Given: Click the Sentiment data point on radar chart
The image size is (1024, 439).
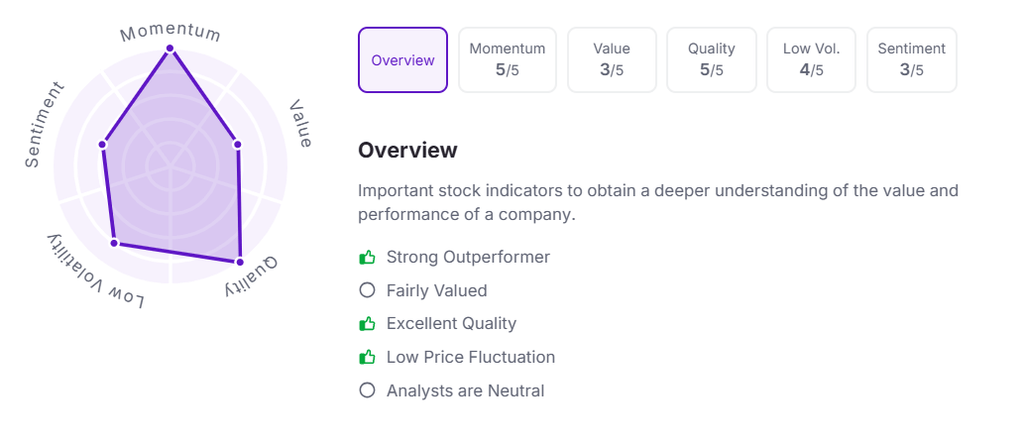Looking at the screenshot, I should pyautogui.click(x=103, y=145).
